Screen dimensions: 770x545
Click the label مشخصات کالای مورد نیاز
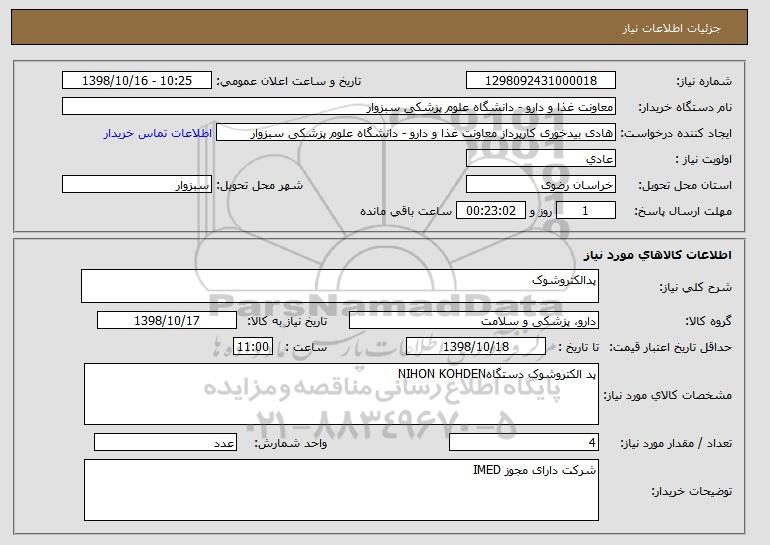(x=668, y=395)
